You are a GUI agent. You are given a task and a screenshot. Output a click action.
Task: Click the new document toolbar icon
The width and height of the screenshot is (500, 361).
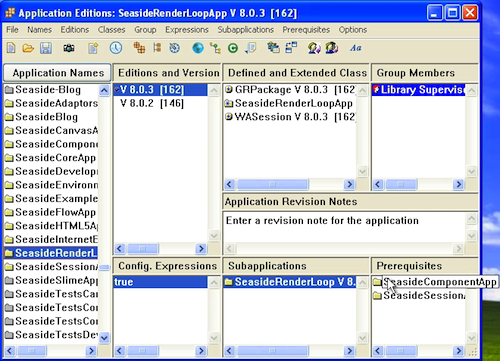tap(11, 48)
